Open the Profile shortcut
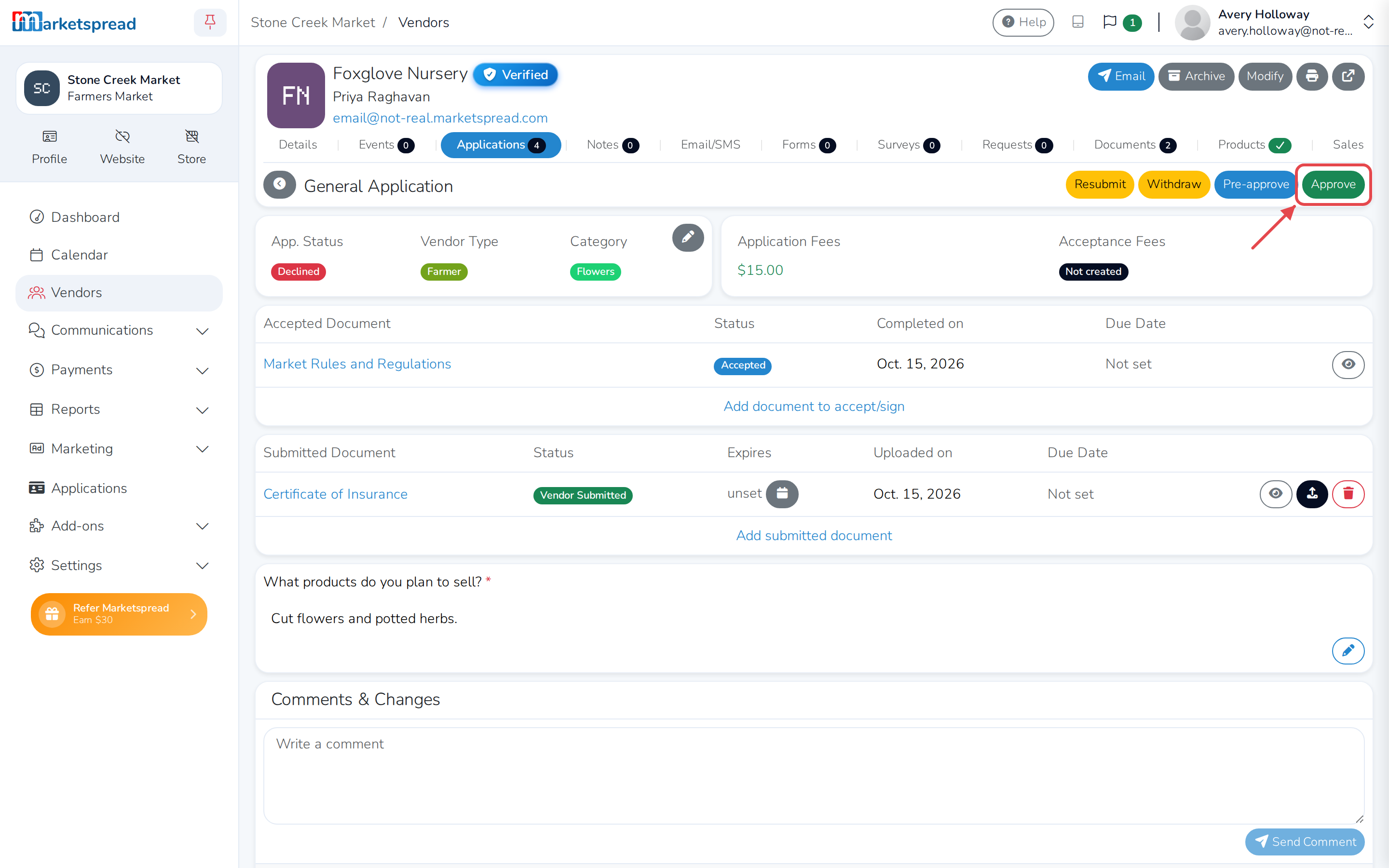Viewport: 1389px width, 868px height. coord(49,147)
